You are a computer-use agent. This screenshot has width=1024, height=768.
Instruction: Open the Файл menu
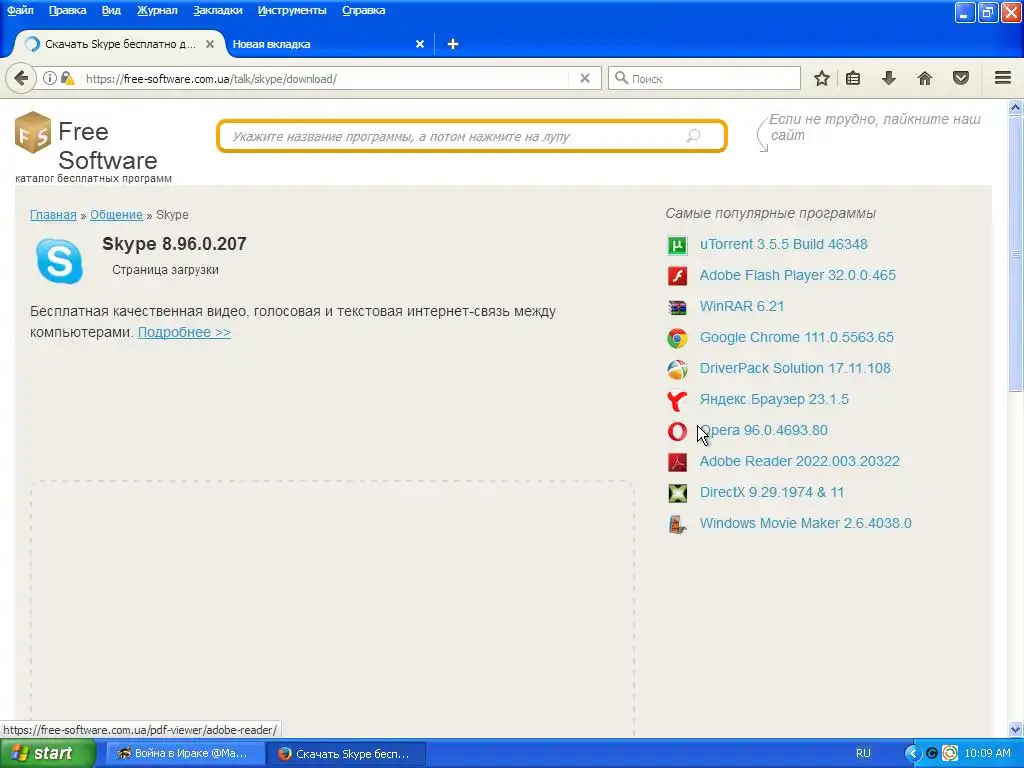(20, 10)
